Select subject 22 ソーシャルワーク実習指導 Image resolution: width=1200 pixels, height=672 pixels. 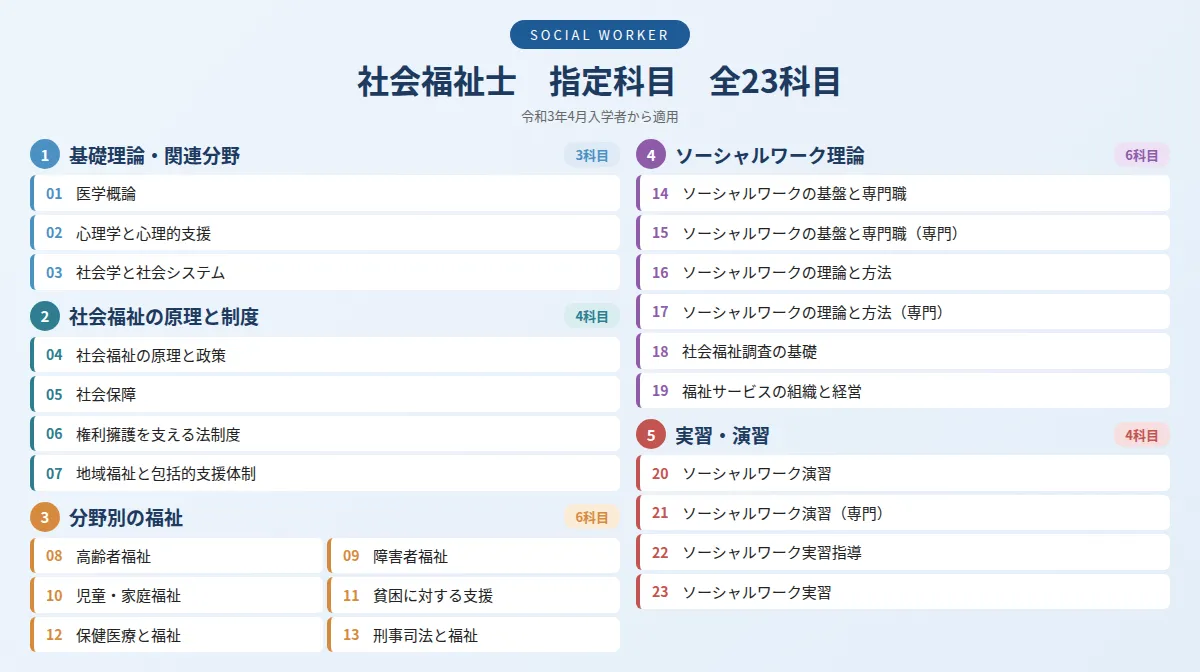903,552
